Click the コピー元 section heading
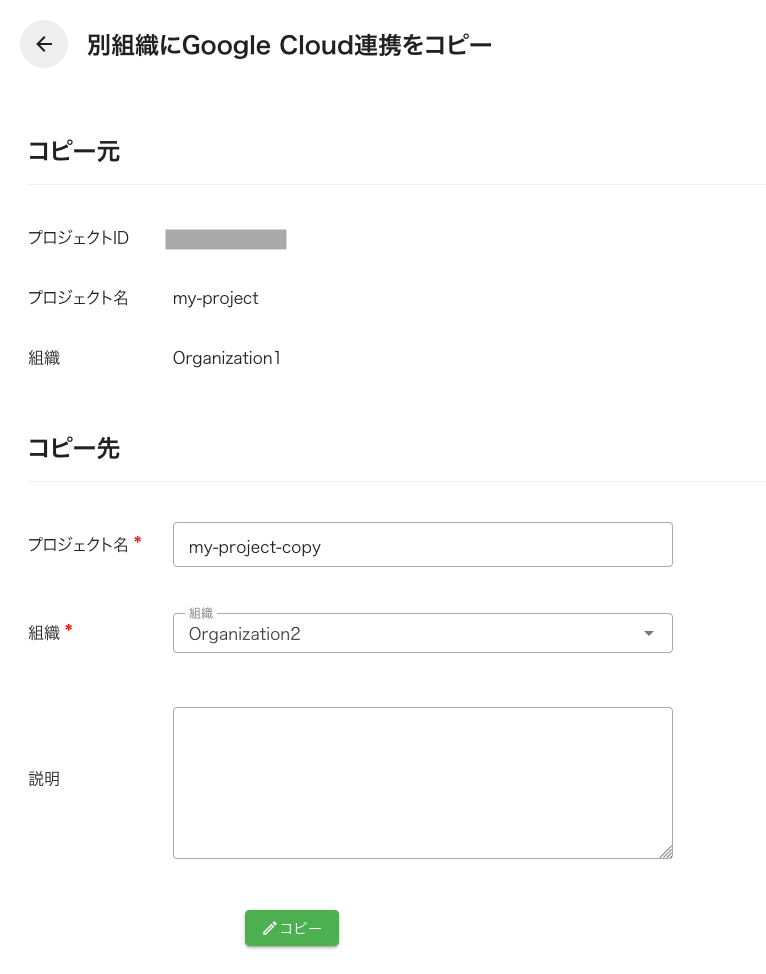The width and height of the screenshot is (766, 974). [x=74, y=151]
